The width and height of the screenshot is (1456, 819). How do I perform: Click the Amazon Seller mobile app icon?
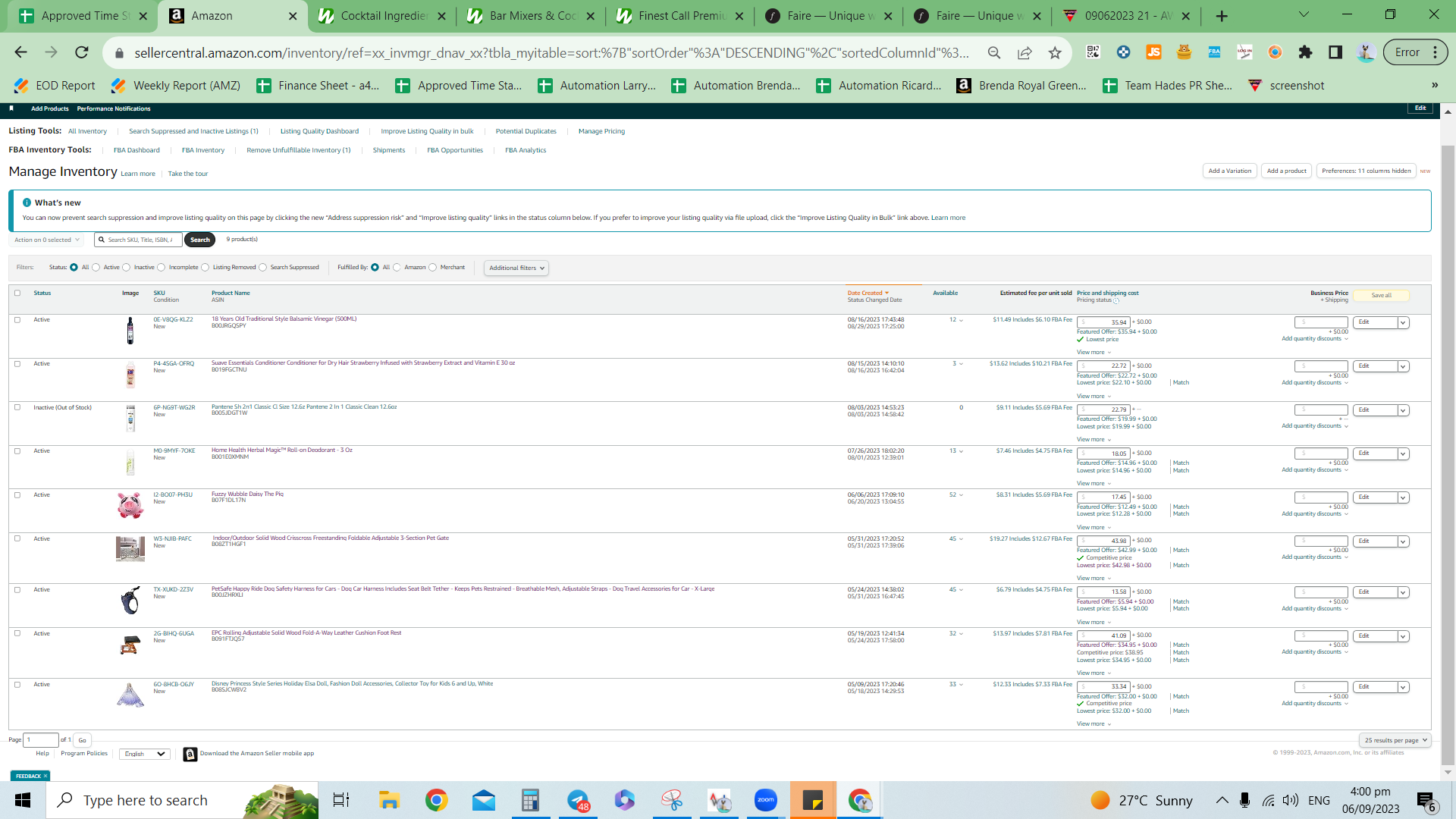point(190,754)
